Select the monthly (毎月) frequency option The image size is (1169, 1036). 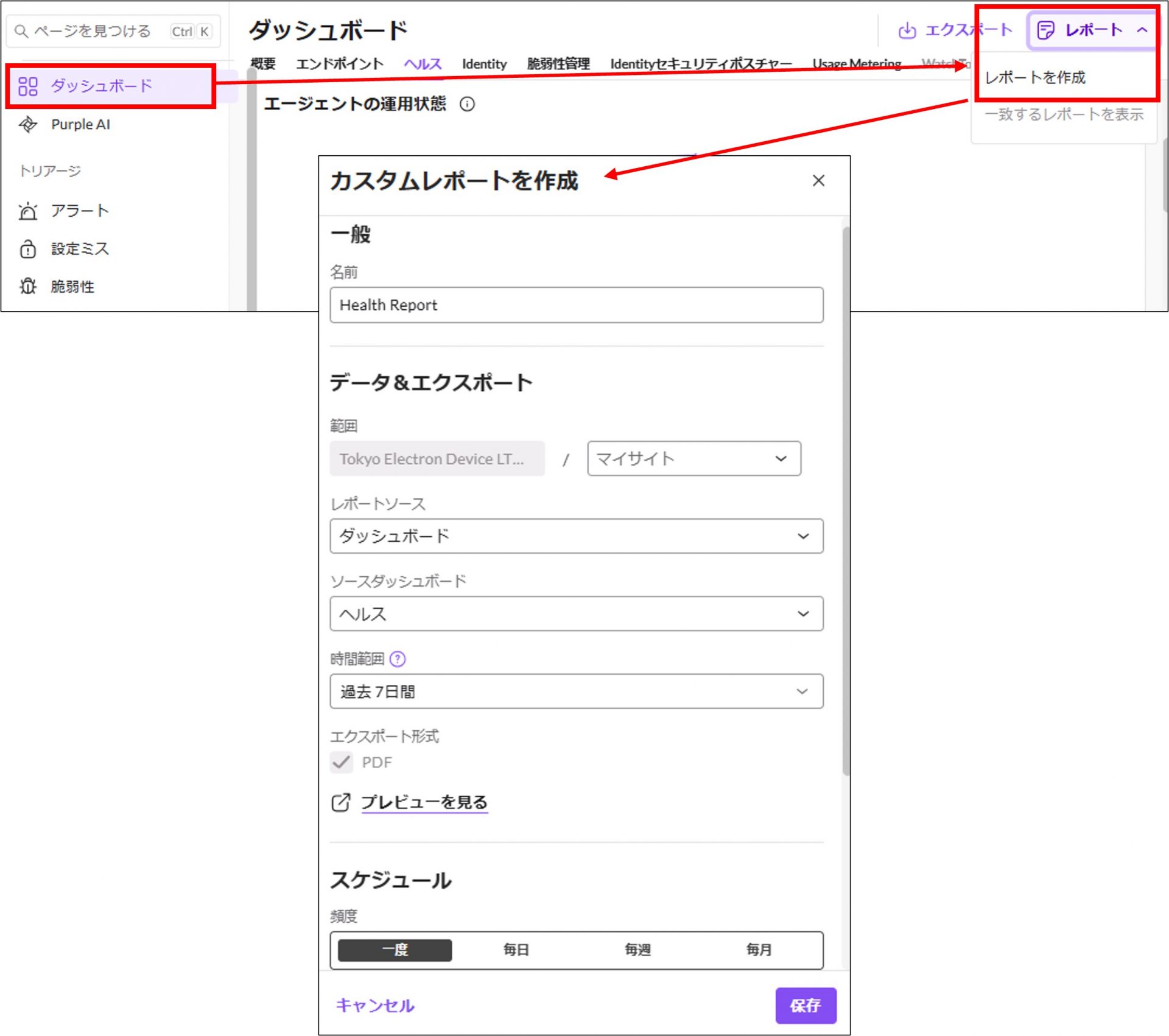pyautogui.click(x=759, y=950)
